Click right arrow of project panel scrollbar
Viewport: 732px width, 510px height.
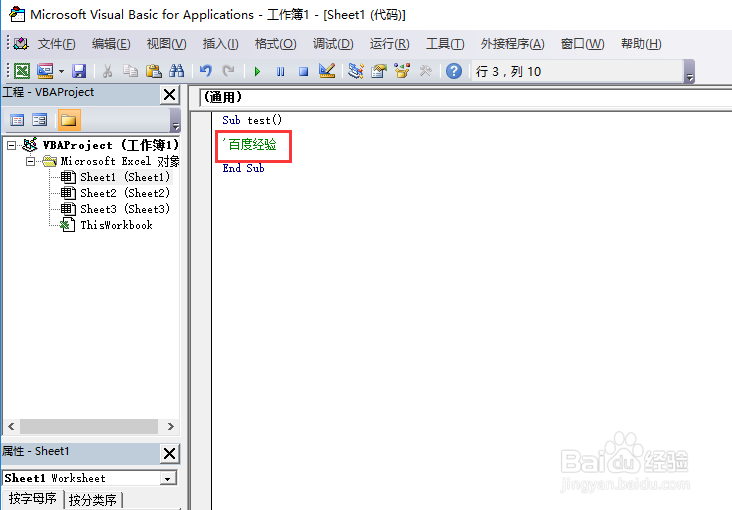coord(170,426)
